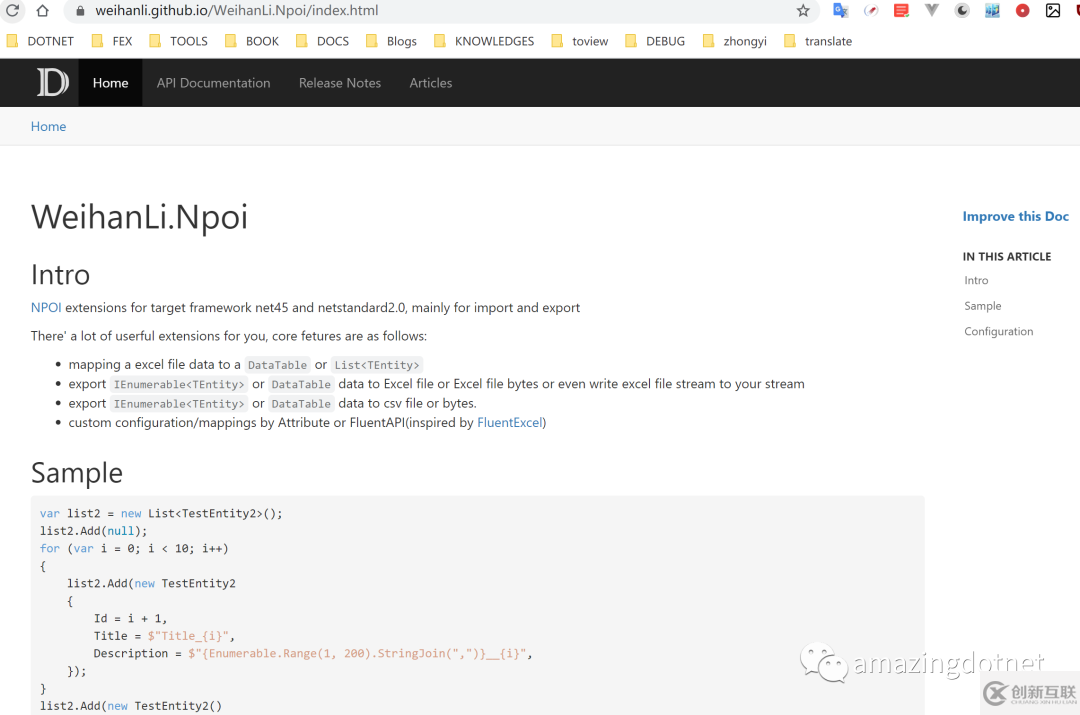This screenshot has width=1080, height=715.
Task: Follow the NPOI link in Intro
Action: [46, 308]
